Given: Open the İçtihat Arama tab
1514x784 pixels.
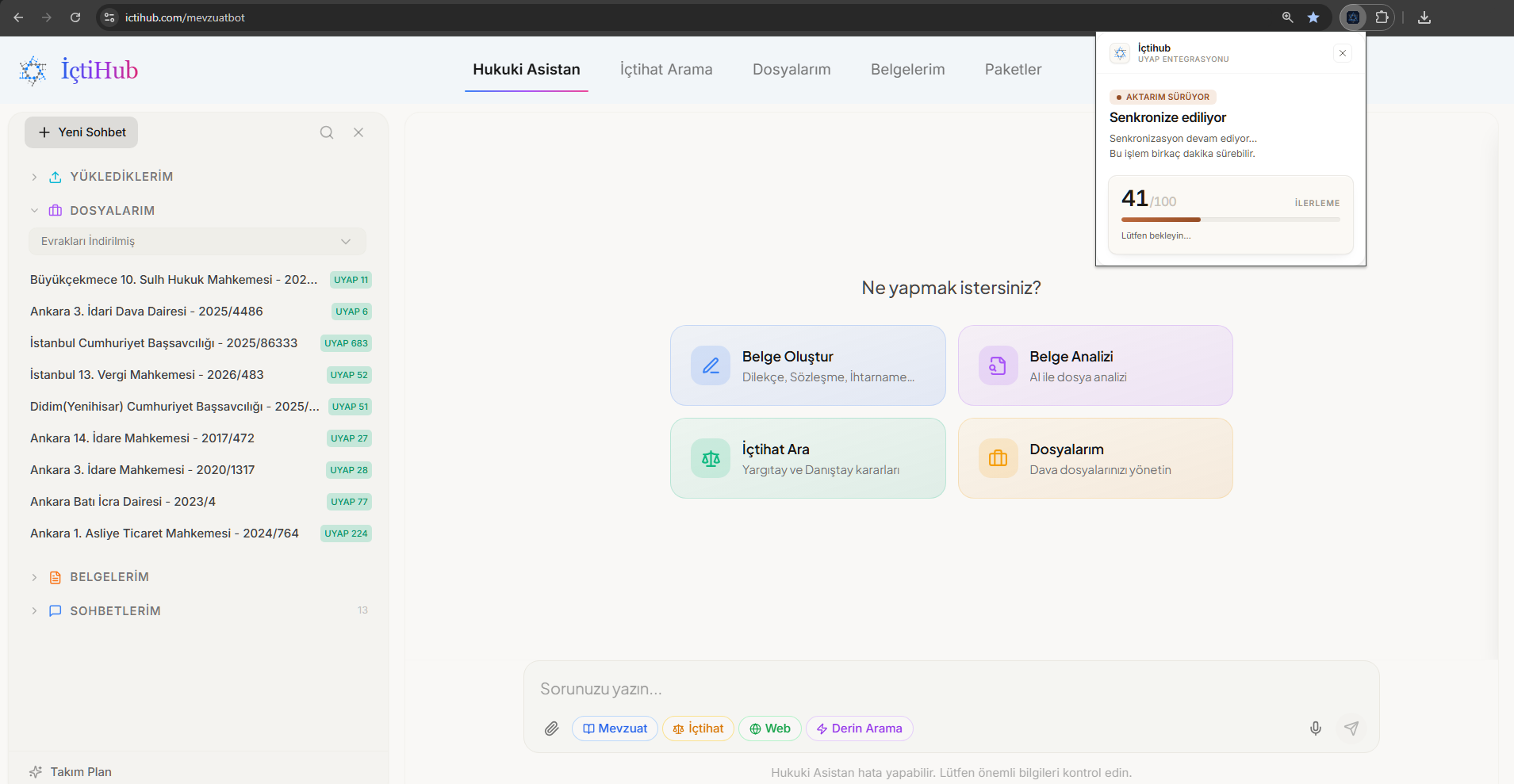Looking at the screenshot, I should [666, 70].
